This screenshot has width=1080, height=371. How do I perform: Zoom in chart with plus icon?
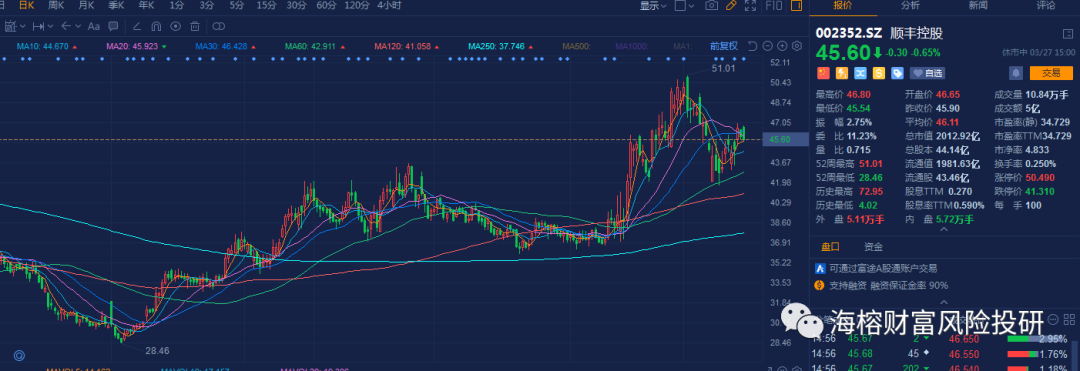782,46
